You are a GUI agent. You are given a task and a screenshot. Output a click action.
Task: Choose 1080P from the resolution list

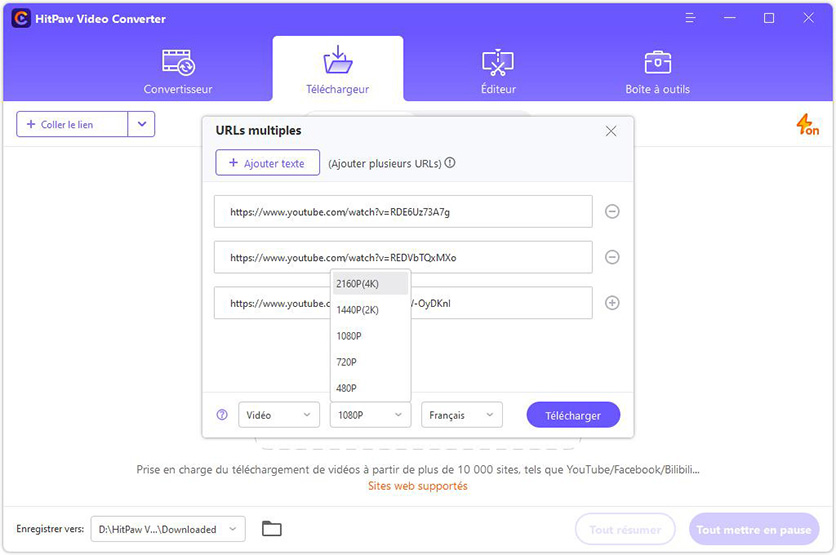(x=371, y=336)
